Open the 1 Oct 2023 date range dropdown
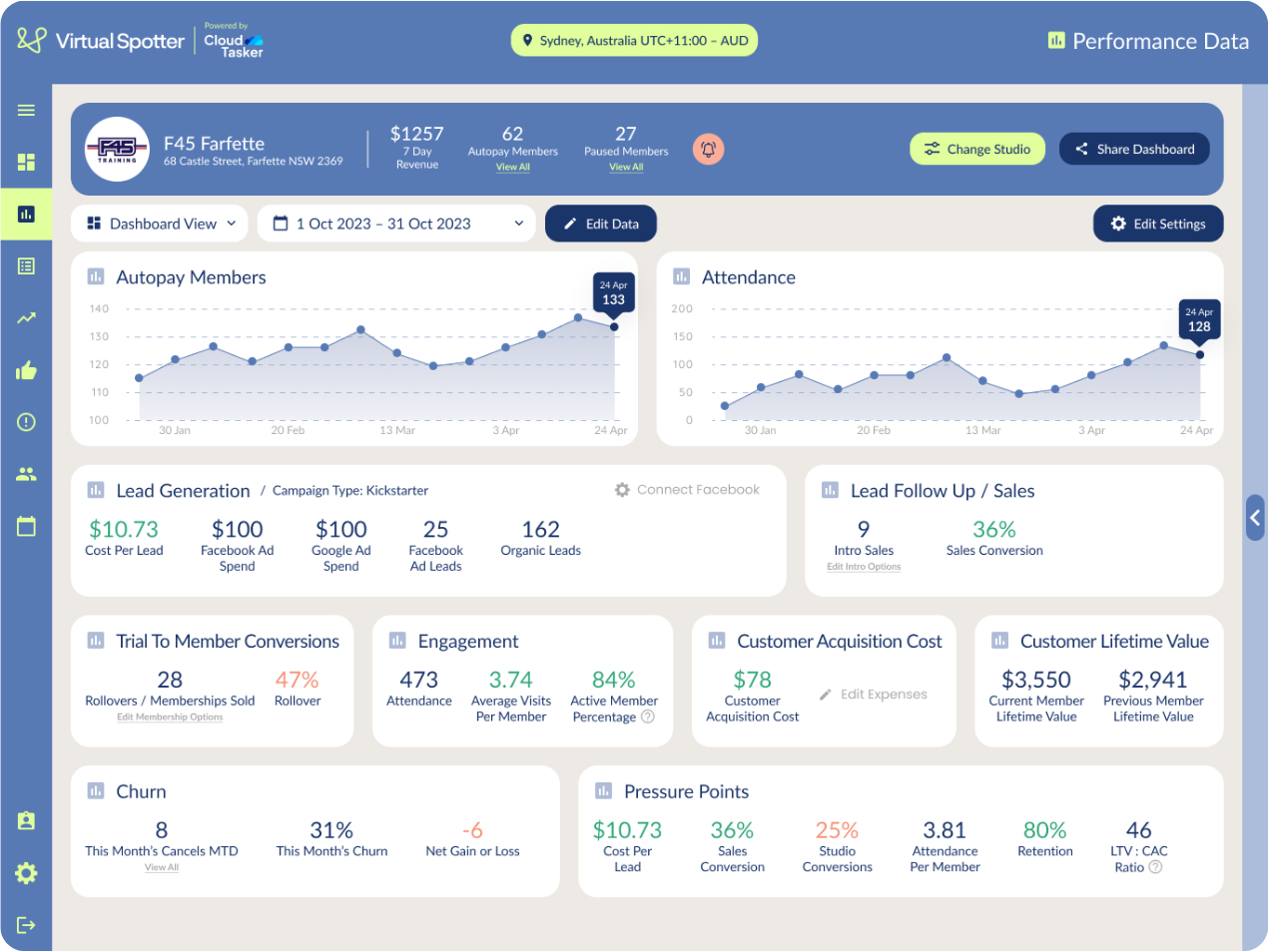 click(398, 224)
